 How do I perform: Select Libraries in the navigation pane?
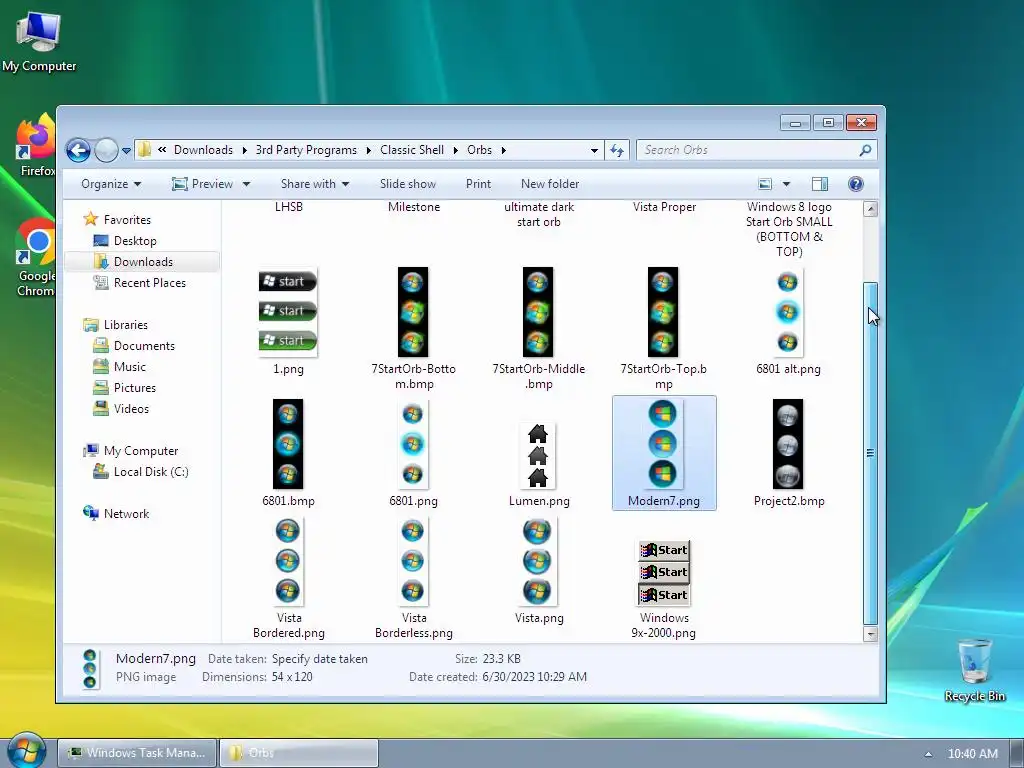pyautogui.click(x=125, y=325)
